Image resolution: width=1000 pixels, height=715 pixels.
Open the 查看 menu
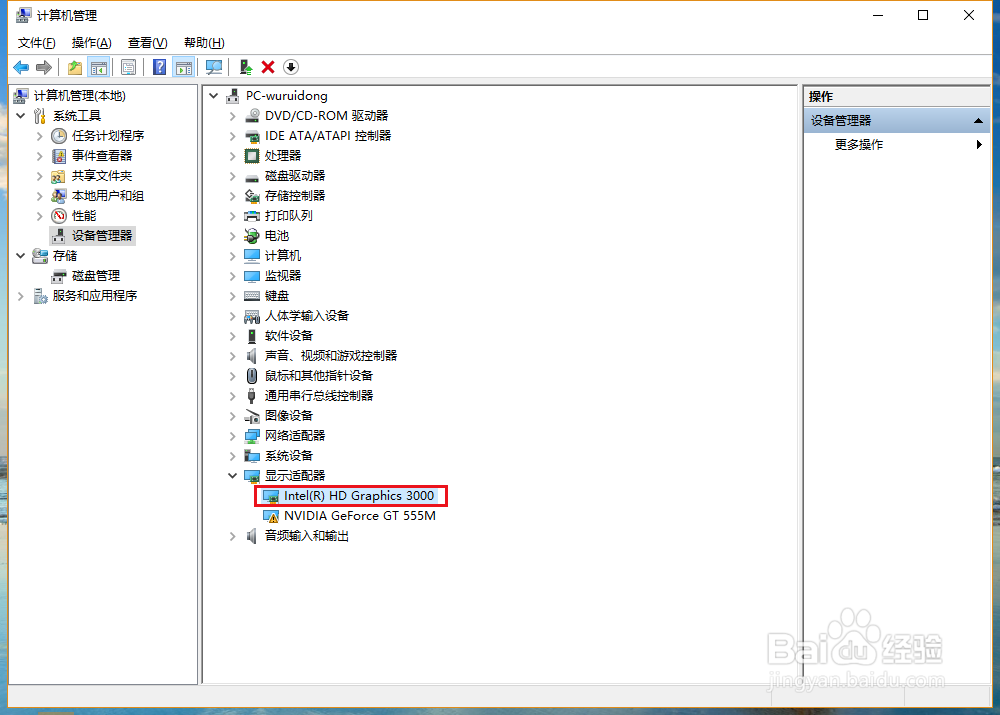click(146, 42)
